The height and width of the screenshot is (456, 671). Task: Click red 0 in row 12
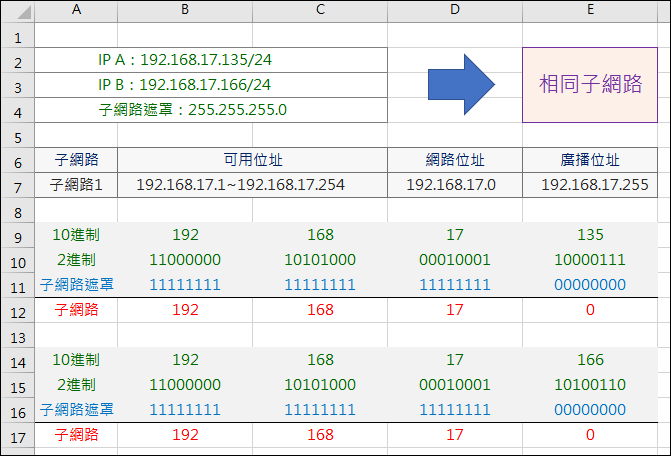point(590,310)
